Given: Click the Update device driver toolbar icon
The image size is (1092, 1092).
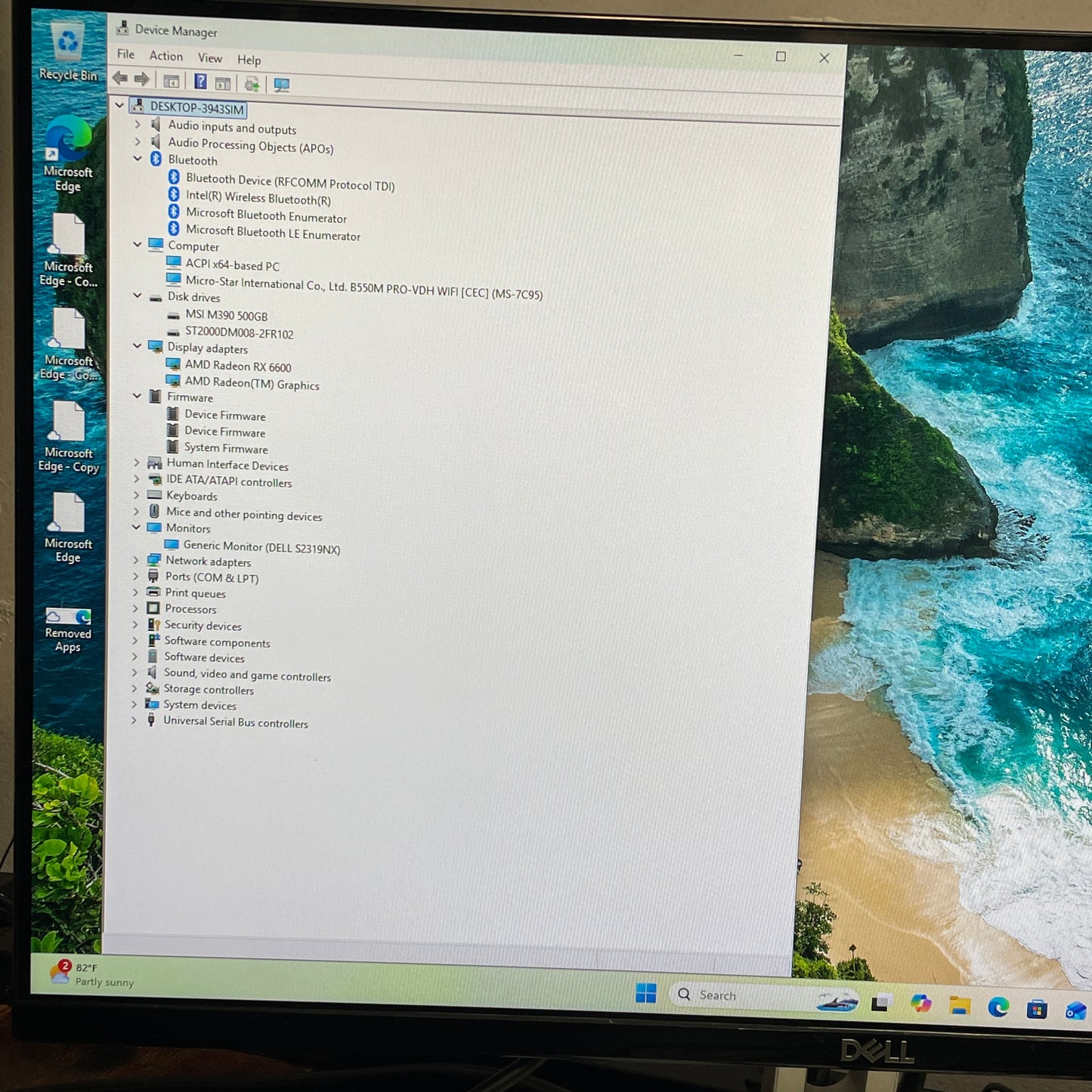Looking at the screenshot, I should point(252,84).
